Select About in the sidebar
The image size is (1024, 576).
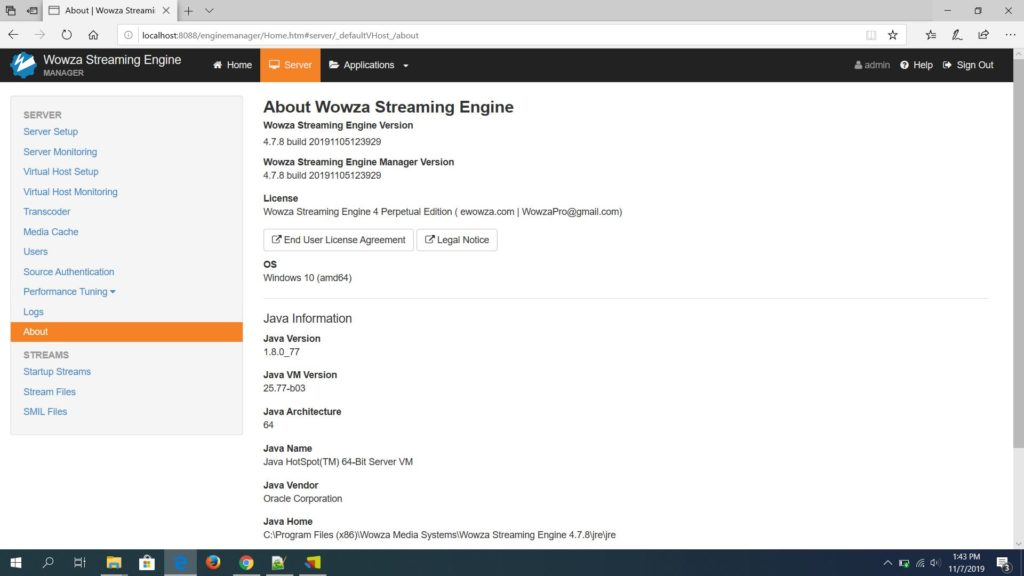(x=127, y=332)
